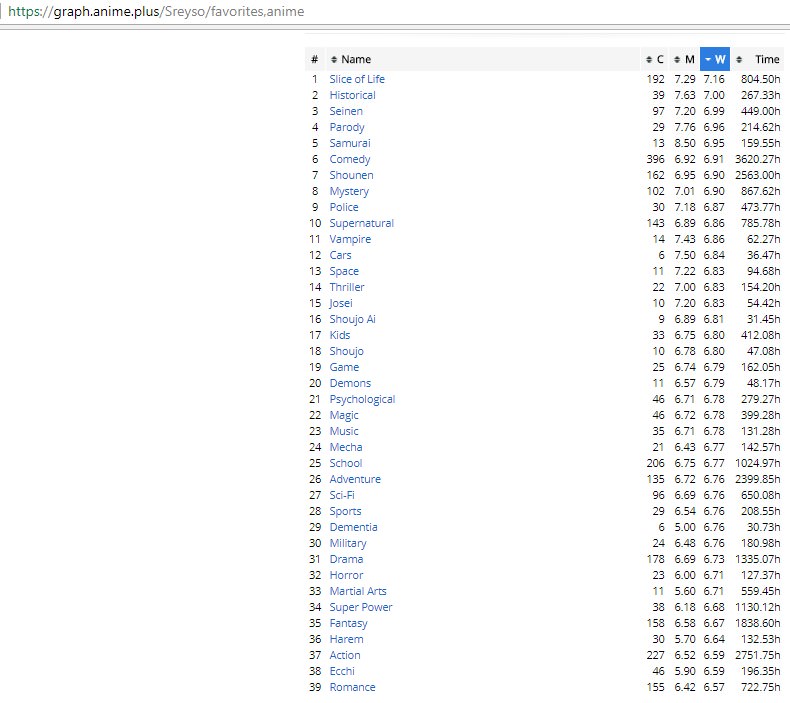
Task: Open the Super Power genre link
Action: (x=361, y=607)
